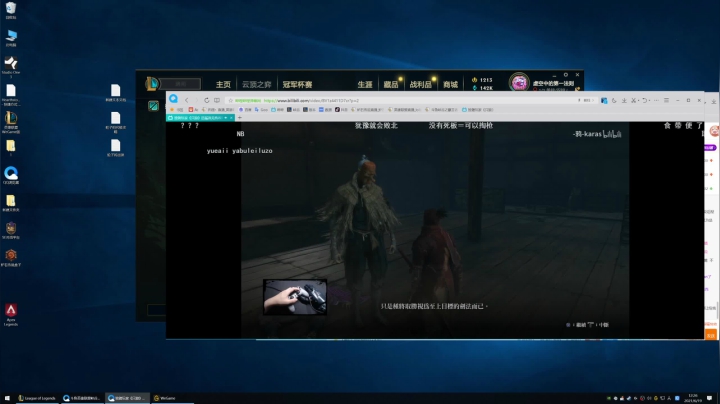Viewport: 720px width, 404px height.
Task: Launch Studio One from the desktop
Action: click(x=11, y=66)
